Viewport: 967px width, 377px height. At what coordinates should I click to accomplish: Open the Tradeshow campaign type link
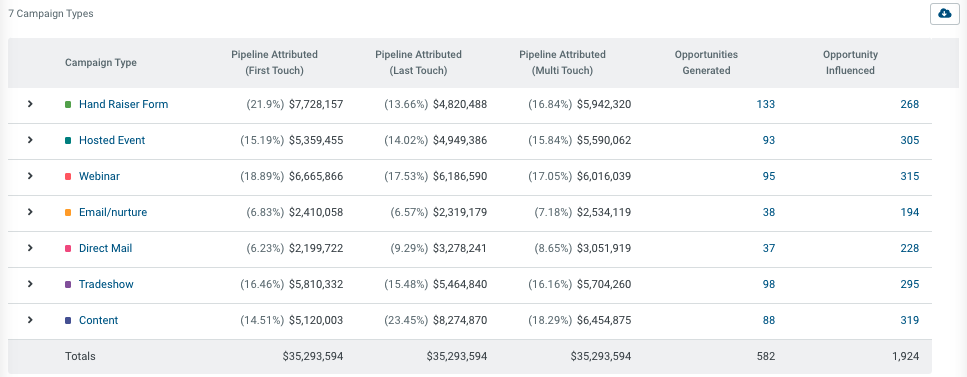click(x=106, y=284)
